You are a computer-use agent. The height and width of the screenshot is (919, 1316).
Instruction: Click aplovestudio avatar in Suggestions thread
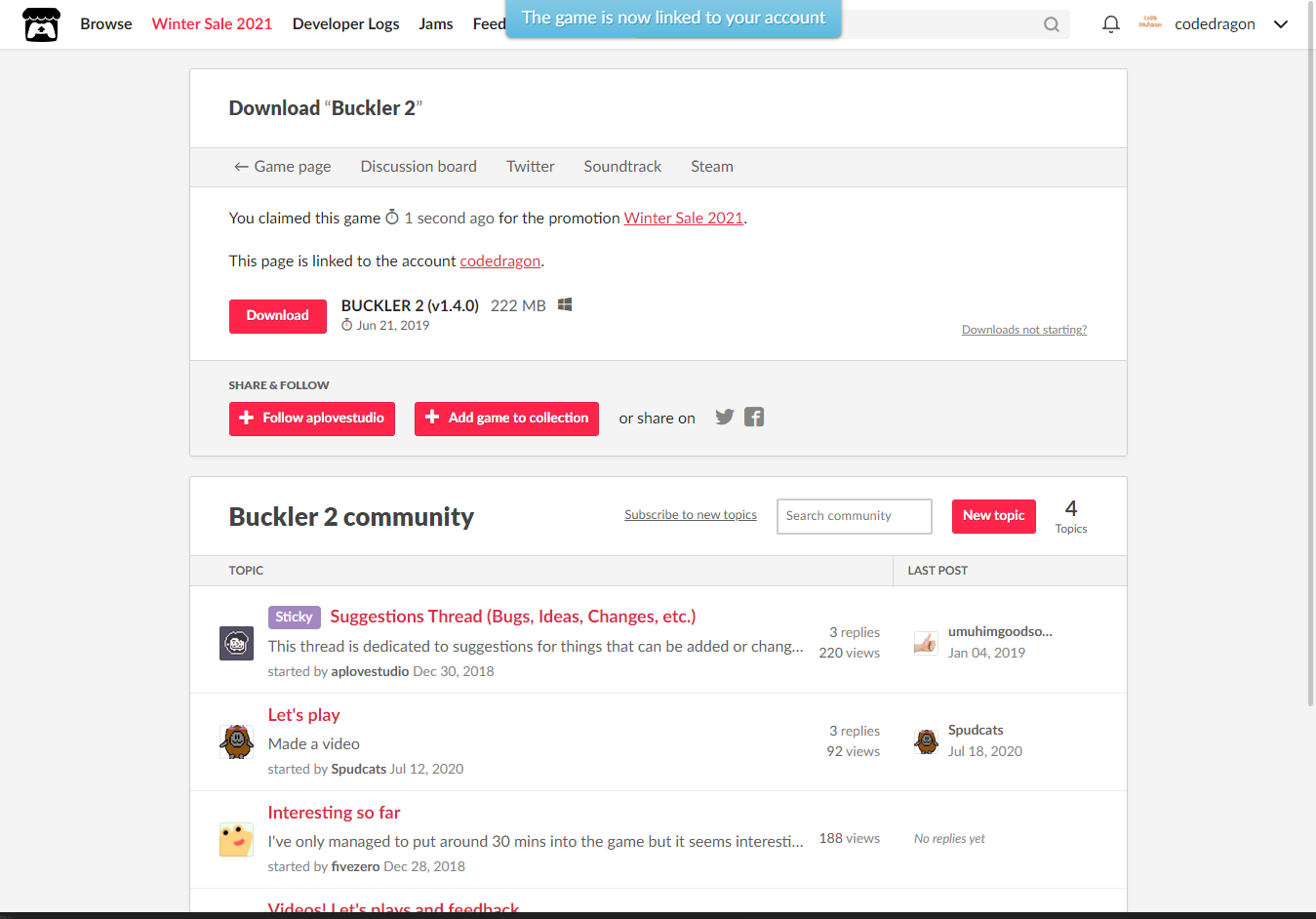[x=237, y=644]
